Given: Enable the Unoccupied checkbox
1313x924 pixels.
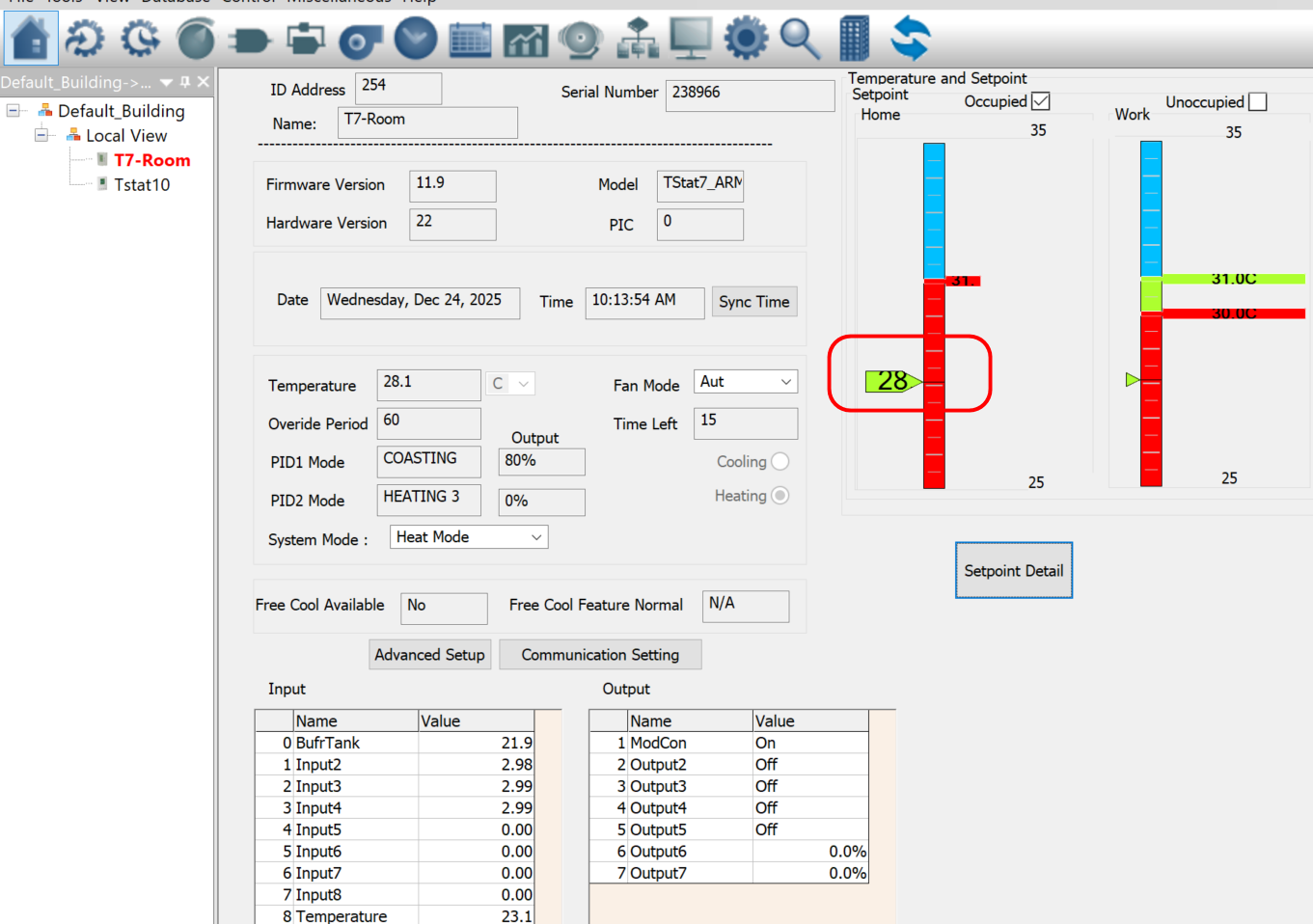Looking at the screenshot, I should (1257, 102).
